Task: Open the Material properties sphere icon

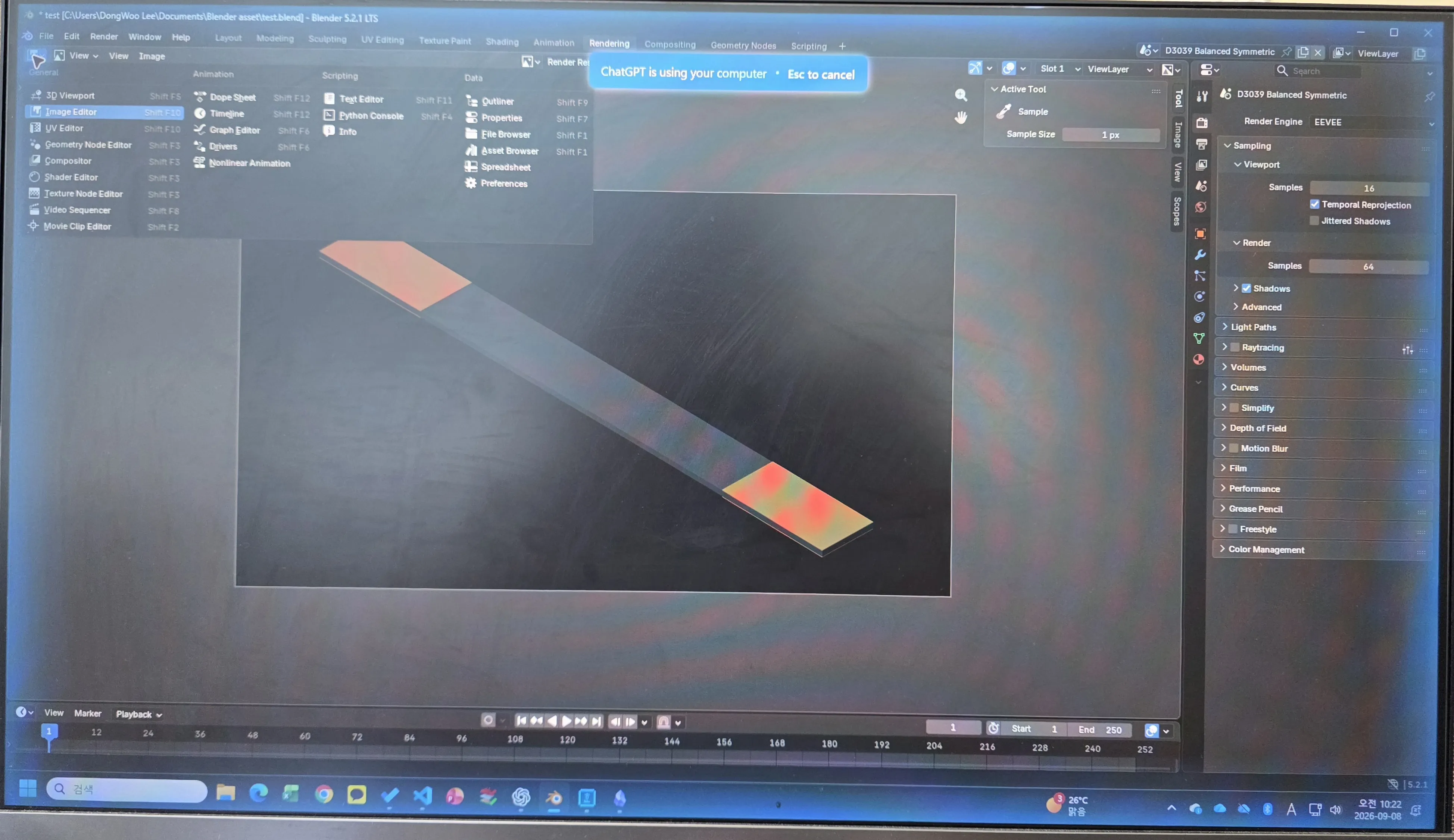Action: pos(1198,359)
